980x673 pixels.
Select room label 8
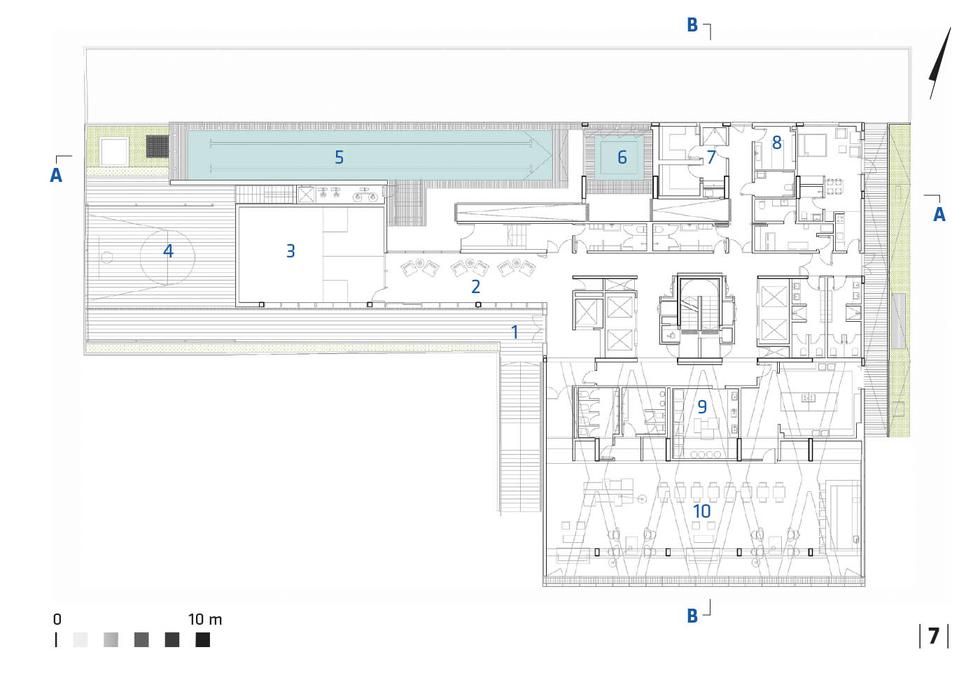point(776,143)
